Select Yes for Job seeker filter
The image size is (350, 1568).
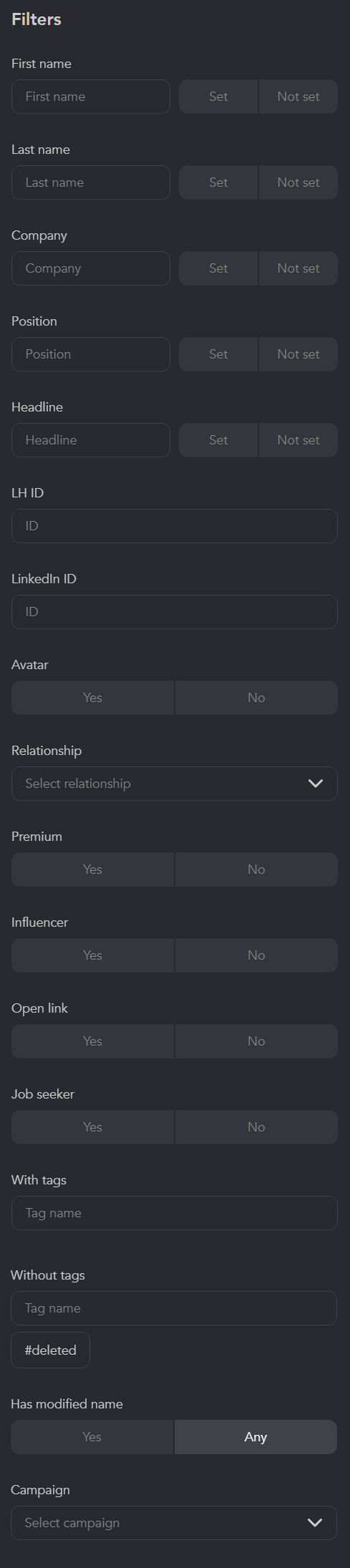tap(92, 1127)
